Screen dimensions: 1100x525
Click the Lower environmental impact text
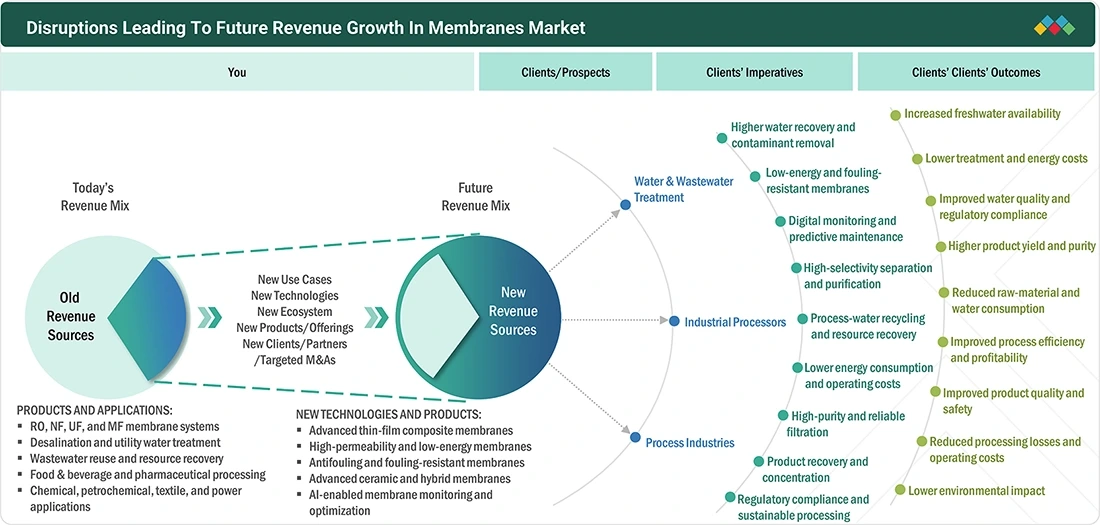coord(977,491)
